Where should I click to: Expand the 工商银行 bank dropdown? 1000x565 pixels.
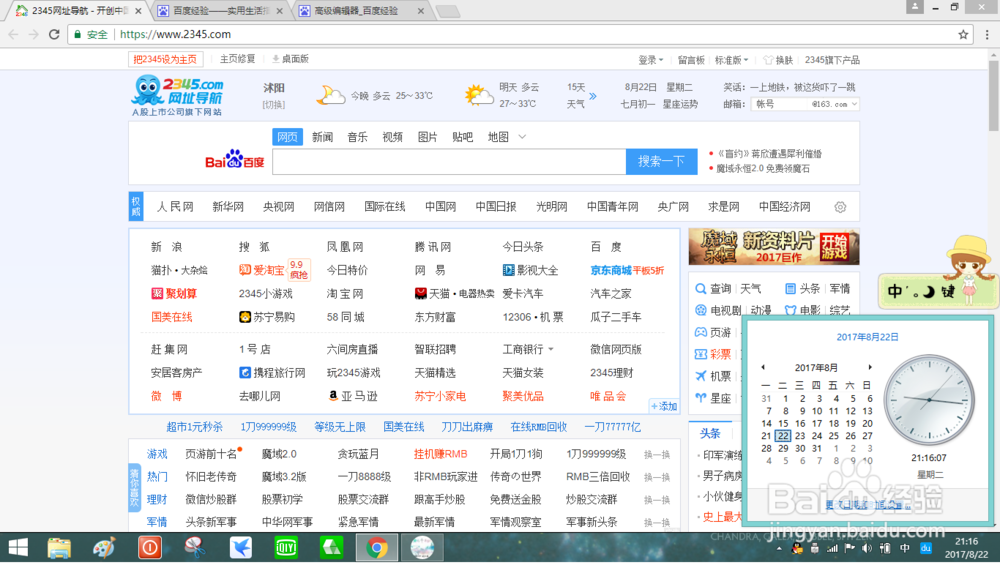click(x=550, y=349)
